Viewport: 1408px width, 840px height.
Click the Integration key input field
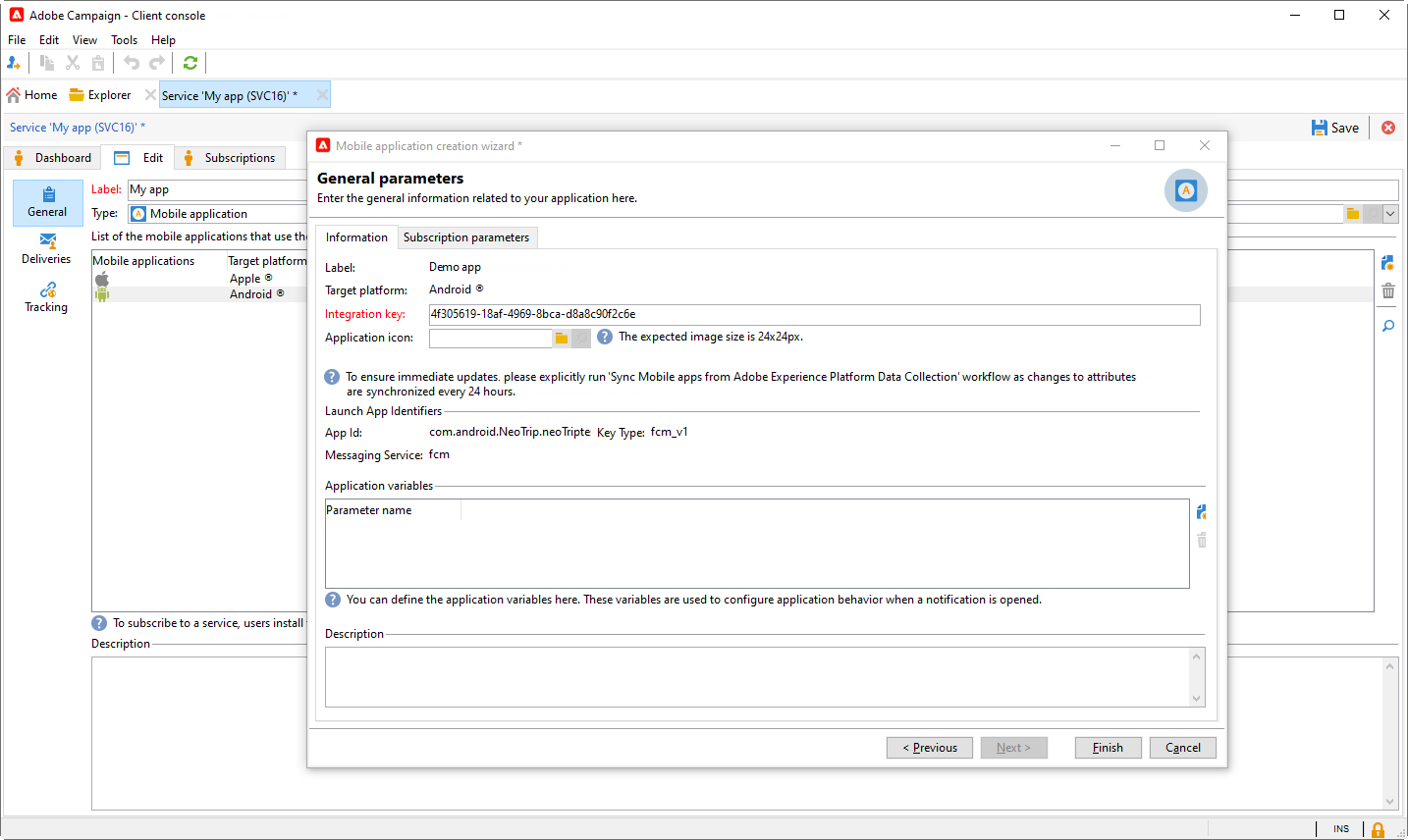point(815,314)
